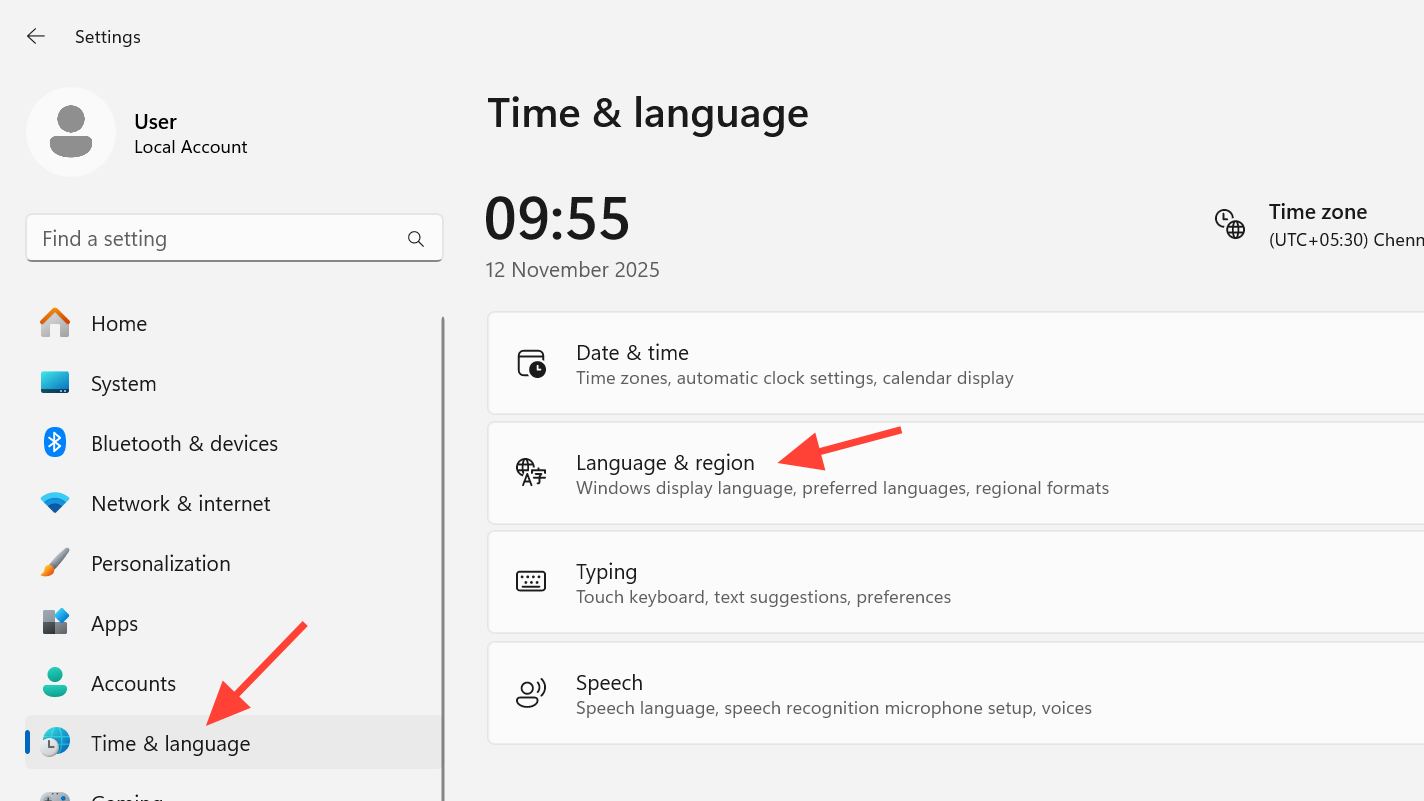The height and width of the screenshot is (801, 1424).
Task: Open Accounts settings
Action: click(x=233, y=683)
